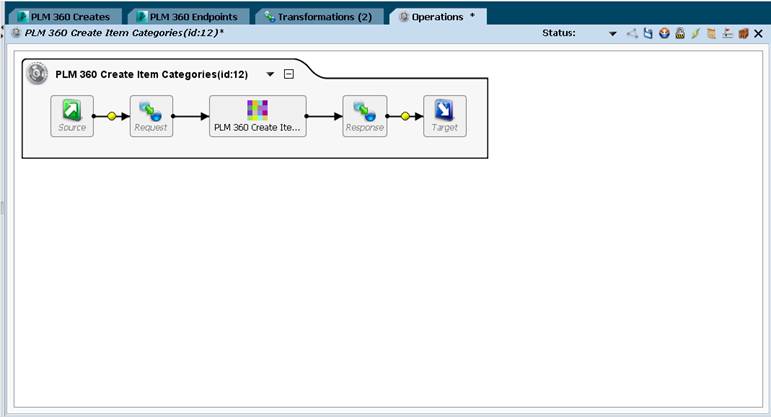Click the deploy globe toolbar icon
The height and width of the screenshot is (417, 771).
click(664, 33)
